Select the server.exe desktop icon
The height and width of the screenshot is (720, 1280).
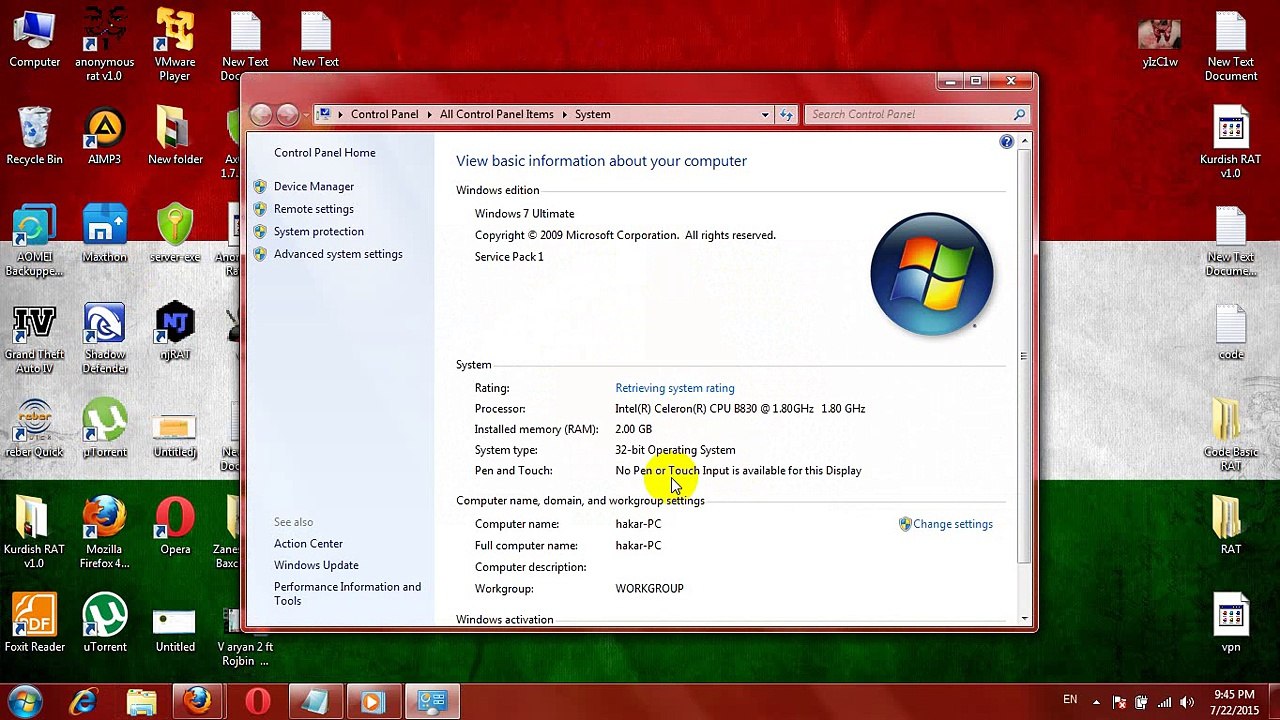pyautogui.click(x=175, y=234)
